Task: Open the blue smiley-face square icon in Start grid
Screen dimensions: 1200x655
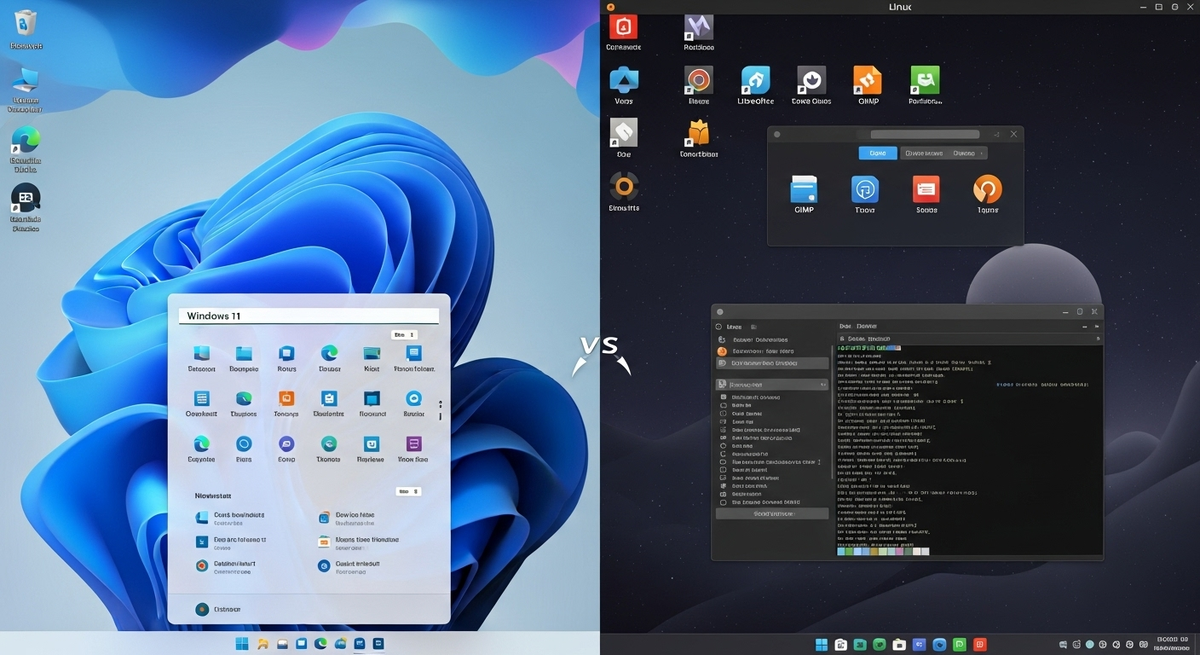Action: click(x=371, y=444)
